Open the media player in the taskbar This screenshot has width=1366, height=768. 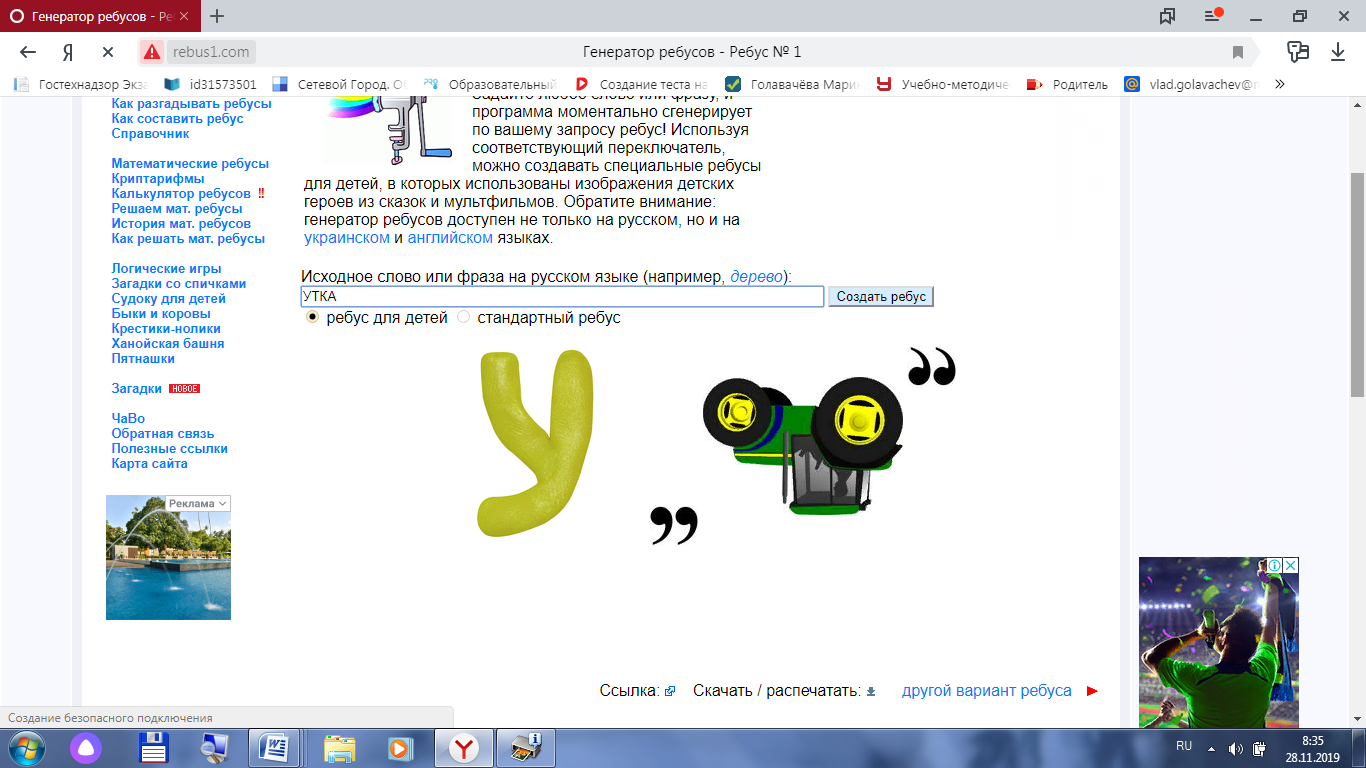tap(400, 748)
